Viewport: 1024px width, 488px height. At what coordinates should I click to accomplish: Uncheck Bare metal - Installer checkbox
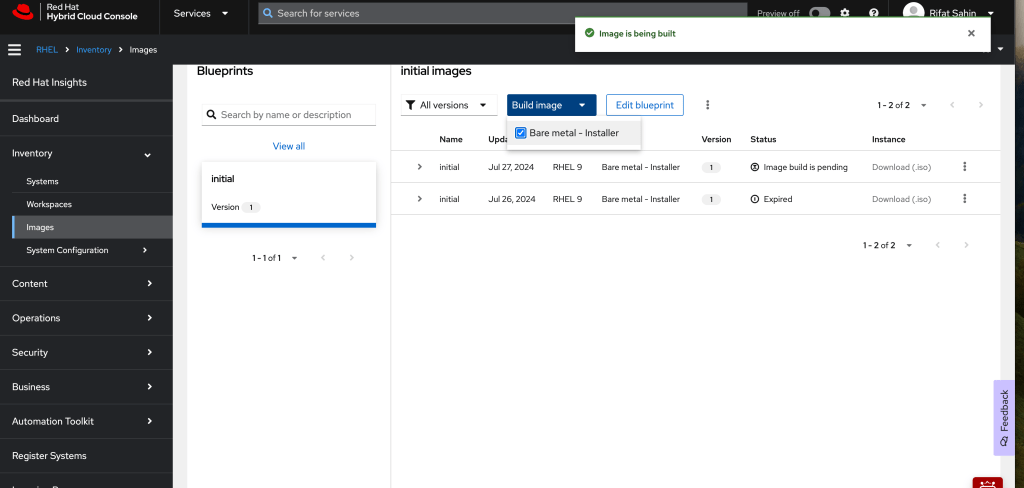[x=520, y=133]
